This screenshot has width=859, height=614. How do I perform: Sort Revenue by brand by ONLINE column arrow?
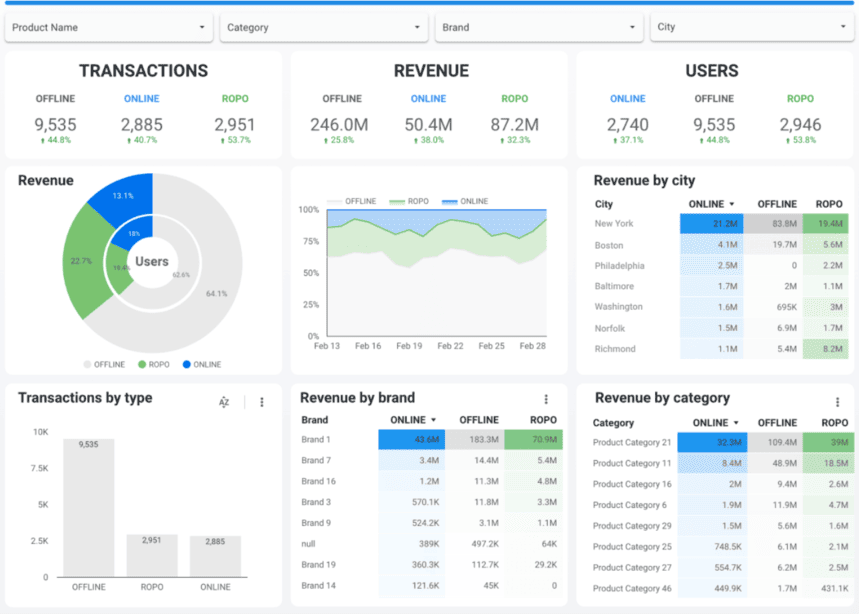[x=433, y=420]
